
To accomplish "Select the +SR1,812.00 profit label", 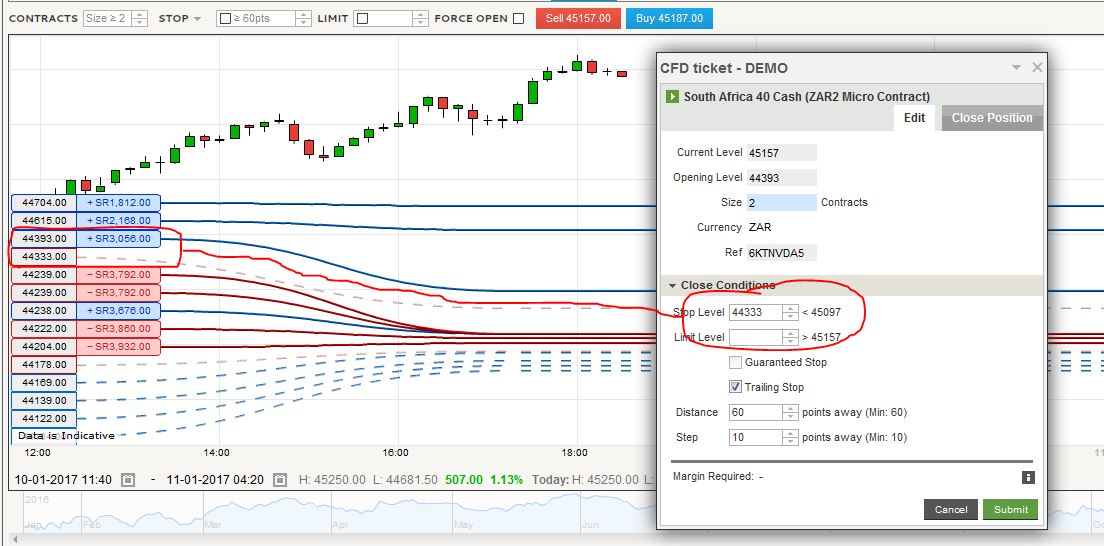I will point(118,202).
